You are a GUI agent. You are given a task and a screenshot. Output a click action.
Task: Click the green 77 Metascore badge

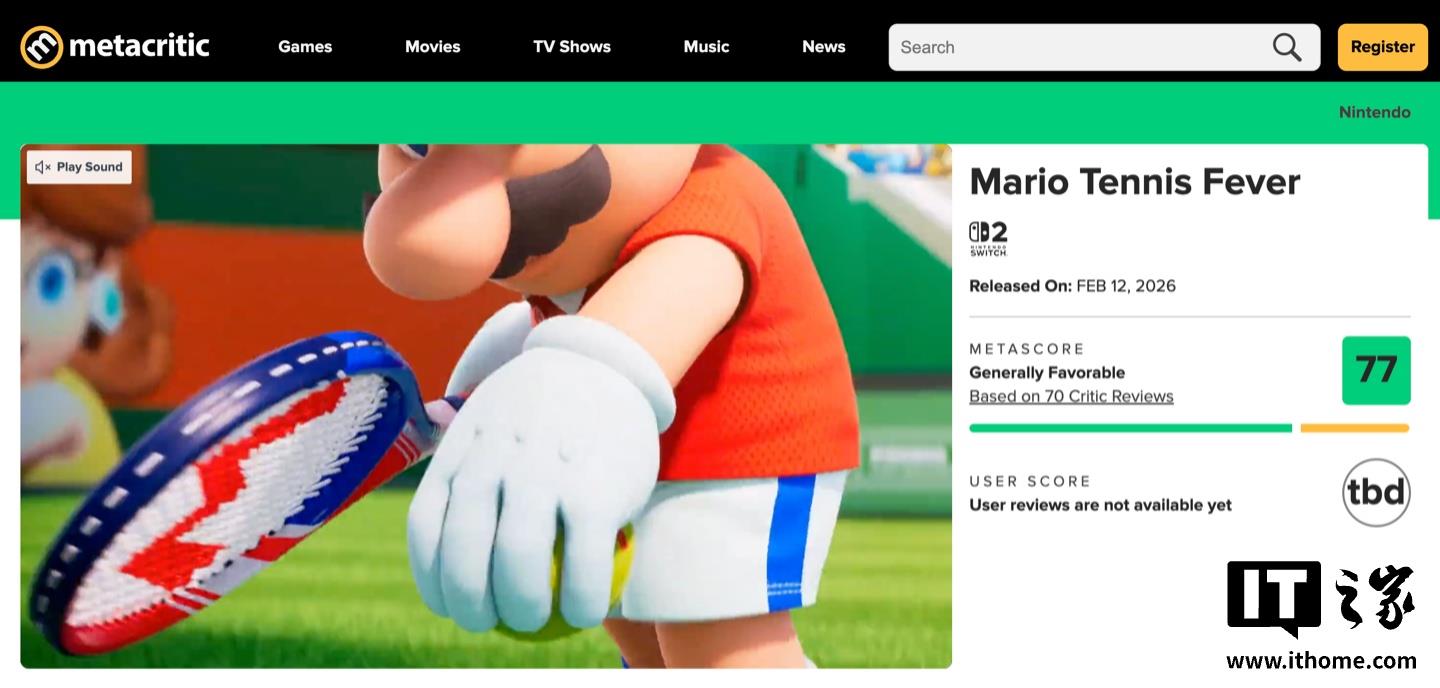[x=1376, y=370]
